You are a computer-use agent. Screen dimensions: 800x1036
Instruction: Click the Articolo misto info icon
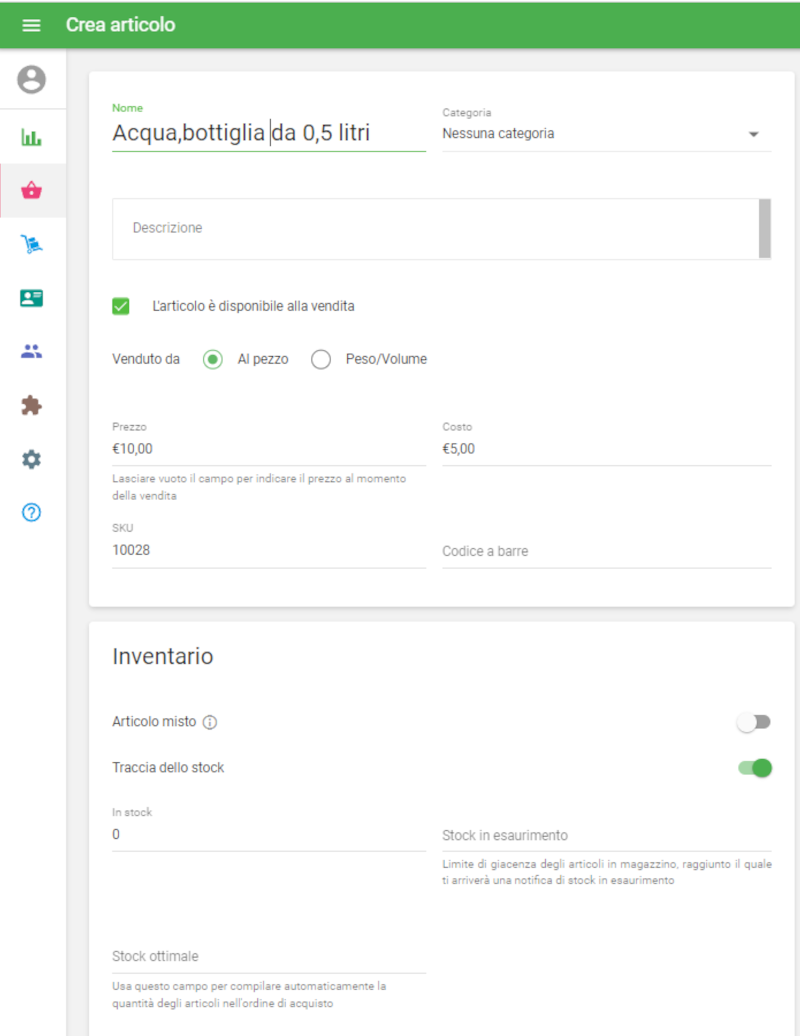[210, 722]
